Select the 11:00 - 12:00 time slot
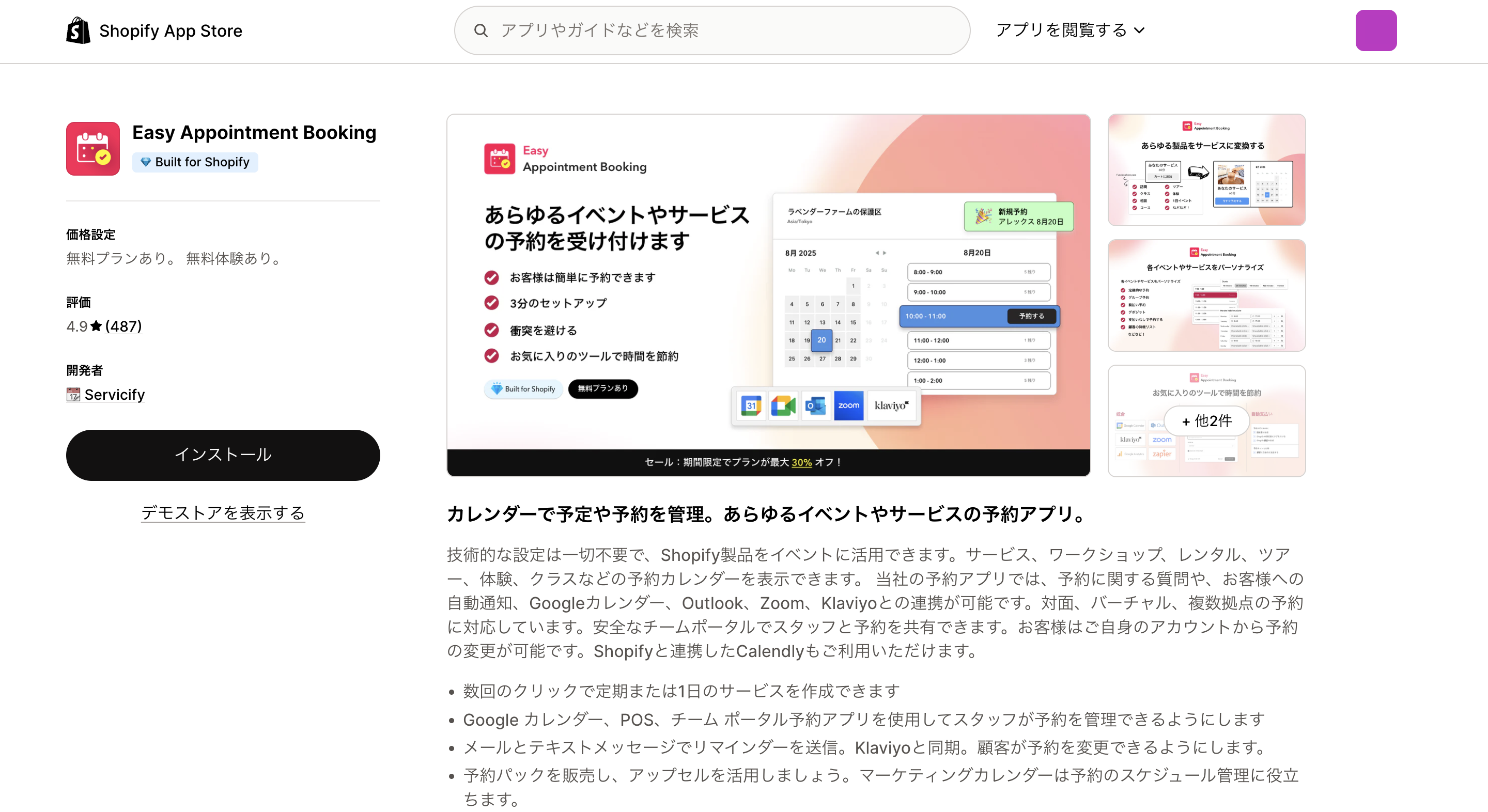The width and height of the screenshot is (1488, 812). (979, 341)
